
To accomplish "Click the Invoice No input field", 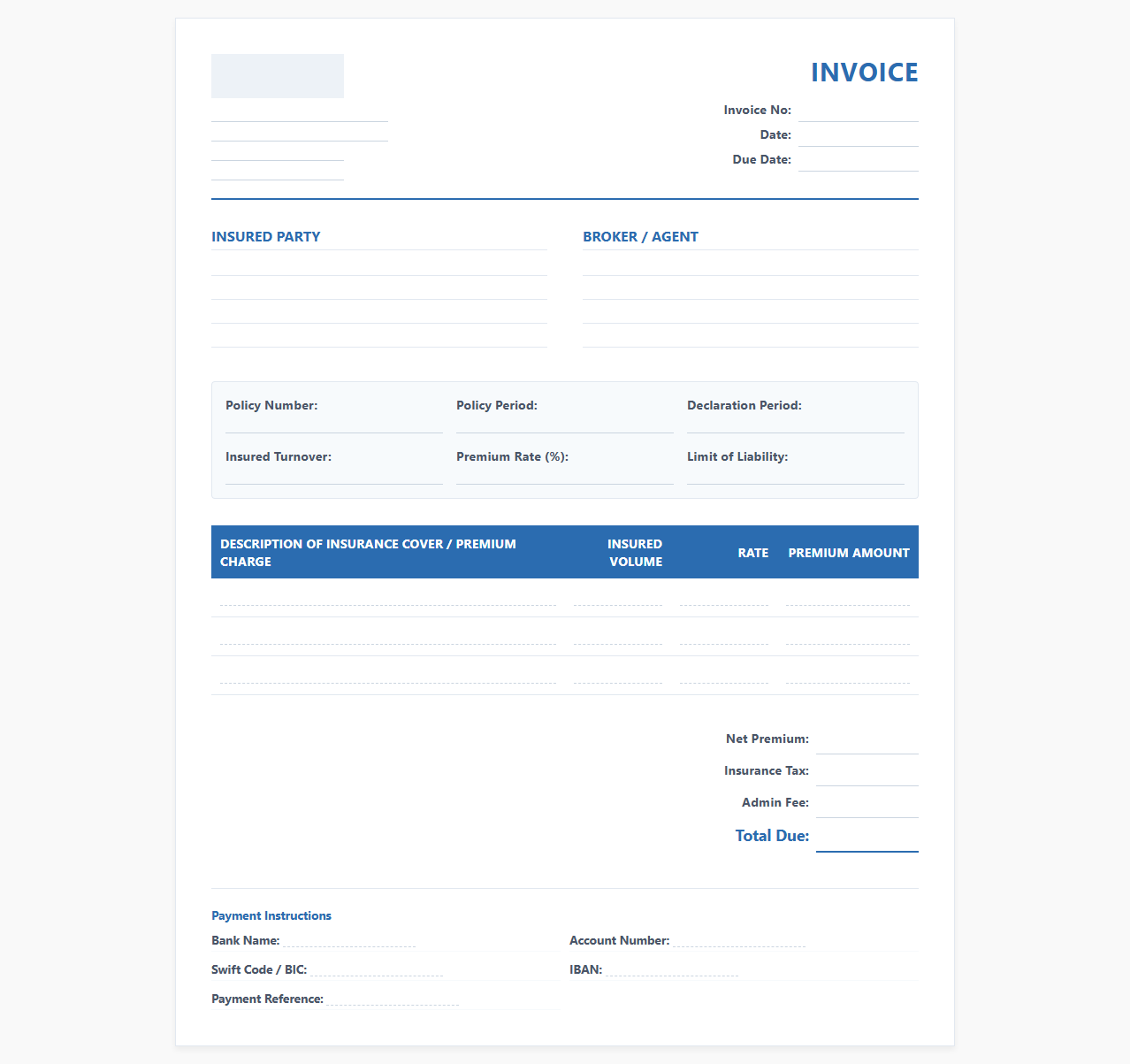I will [x=858, y=111].
